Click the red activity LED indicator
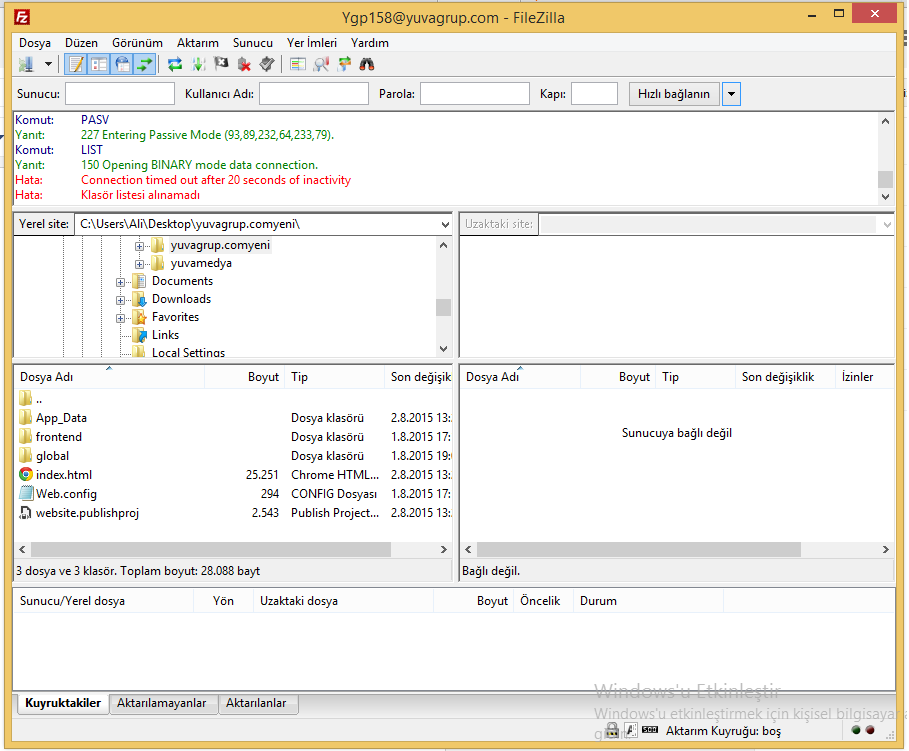 [x=870, y=730]
